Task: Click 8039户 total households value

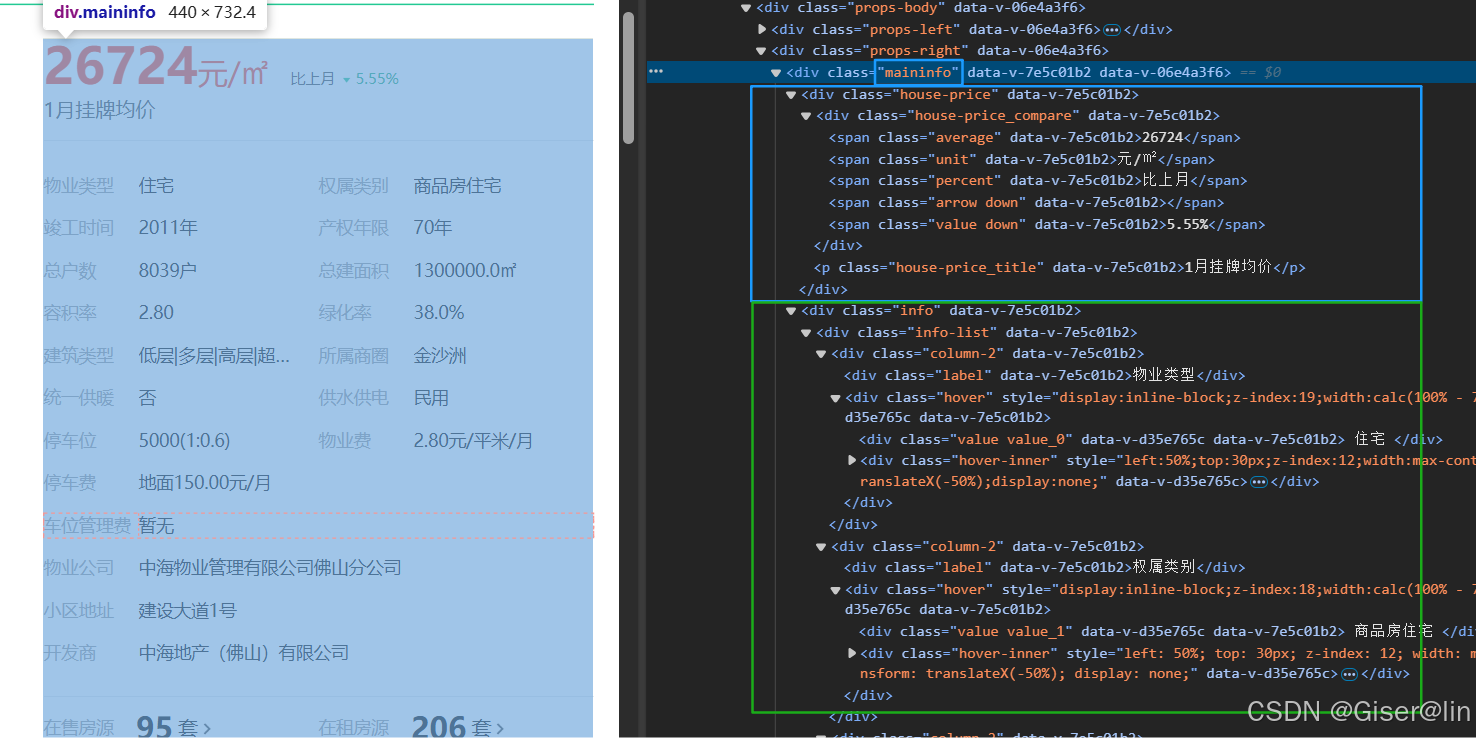Action: 168,271
